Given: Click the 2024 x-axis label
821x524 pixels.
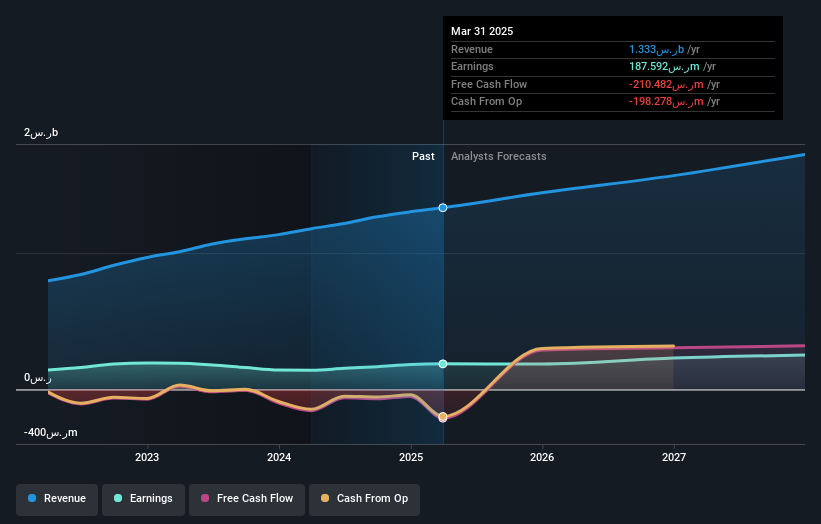Looking at the screenshot, I should point(279,458).
